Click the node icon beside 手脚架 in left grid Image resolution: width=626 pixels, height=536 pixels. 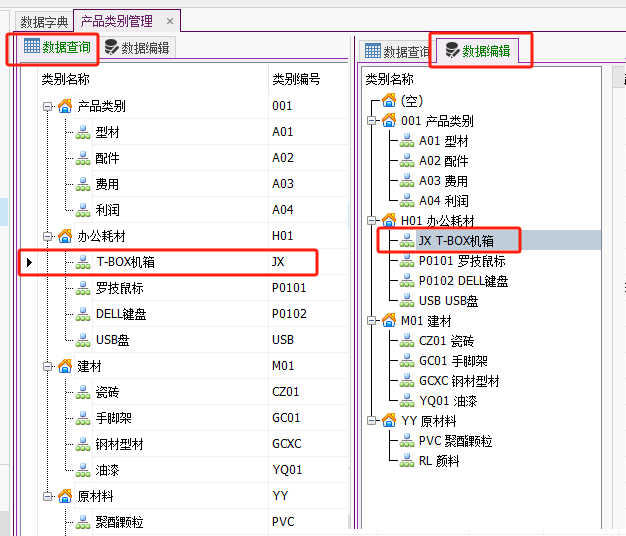point(83,418)
